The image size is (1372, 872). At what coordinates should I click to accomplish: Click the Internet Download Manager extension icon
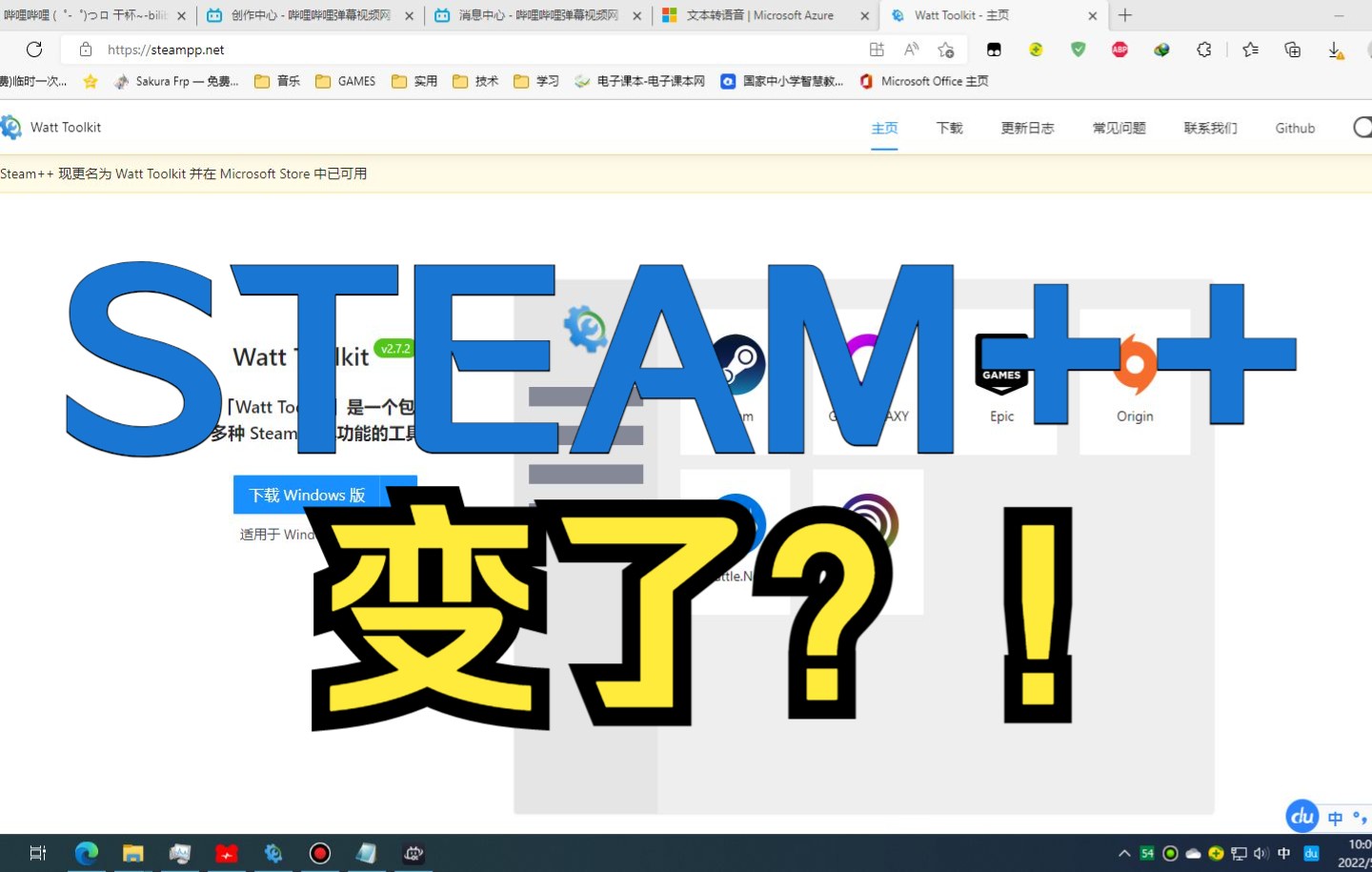(x=1161, y=50)
